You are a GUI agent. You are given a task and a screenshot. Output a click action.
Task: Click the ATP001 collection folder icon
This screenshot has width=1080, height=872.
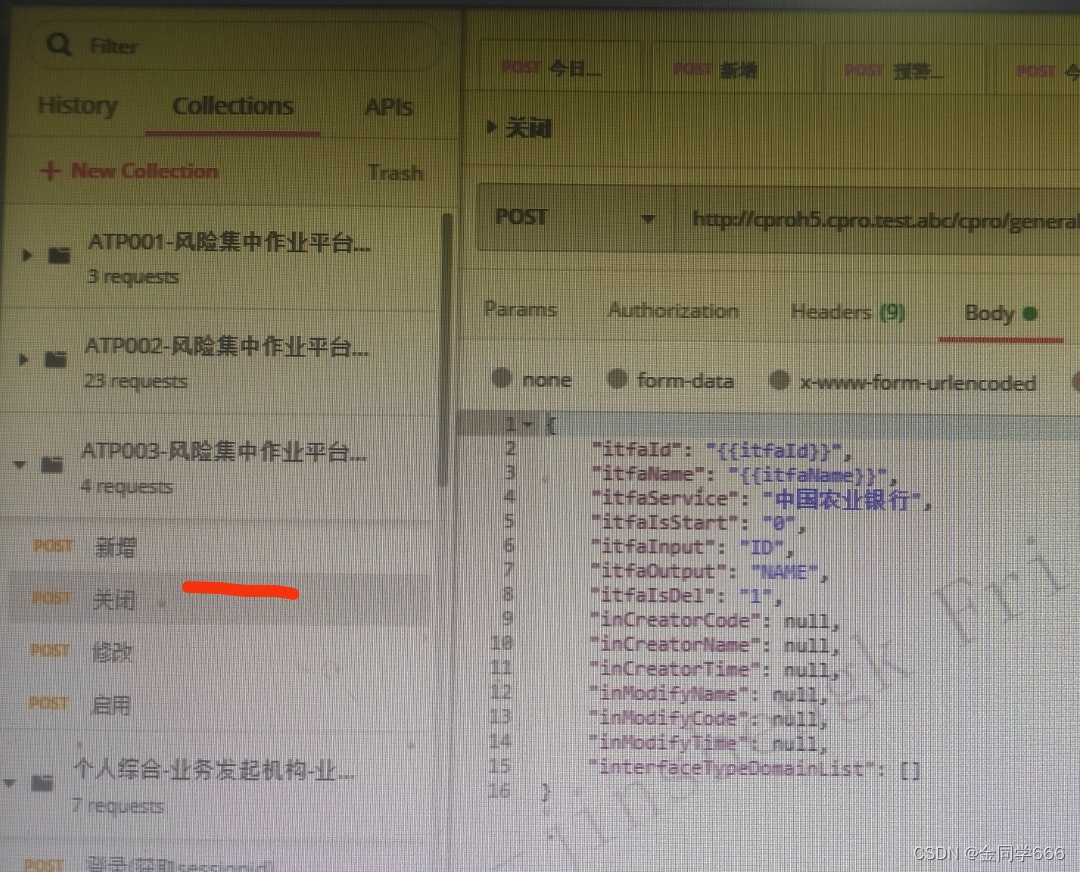59,256
